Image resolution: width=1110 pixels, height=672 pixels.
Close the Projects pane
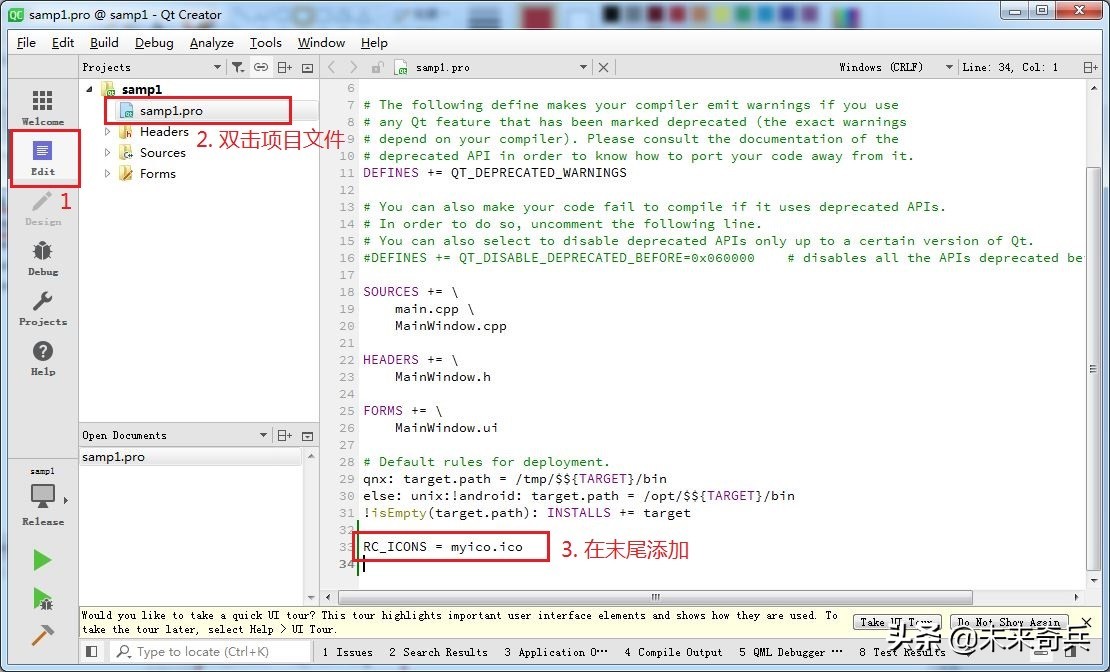[307, 67]
